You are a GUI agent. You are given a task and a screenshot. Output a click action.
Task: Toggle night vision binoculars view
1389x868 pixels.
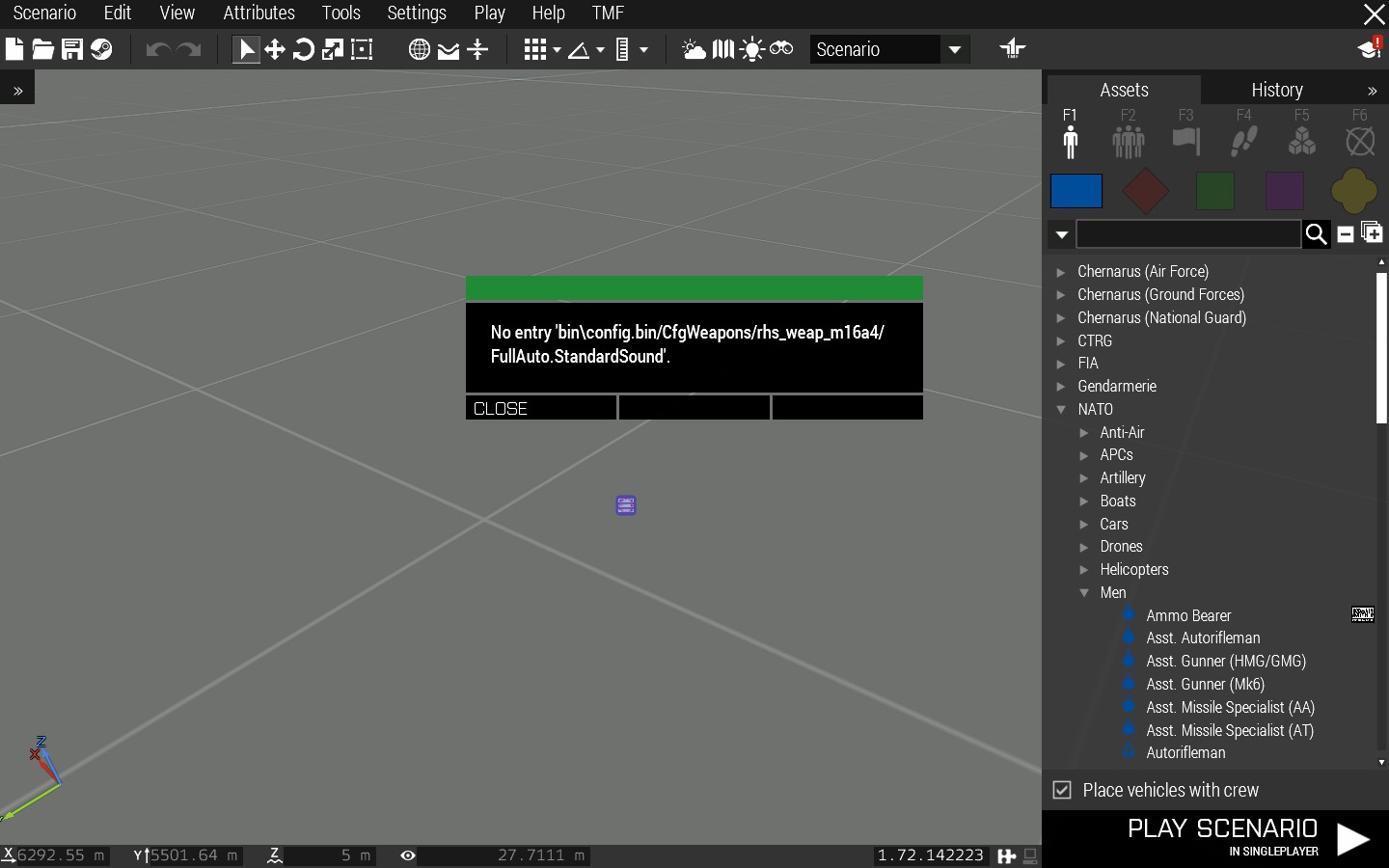781,49
